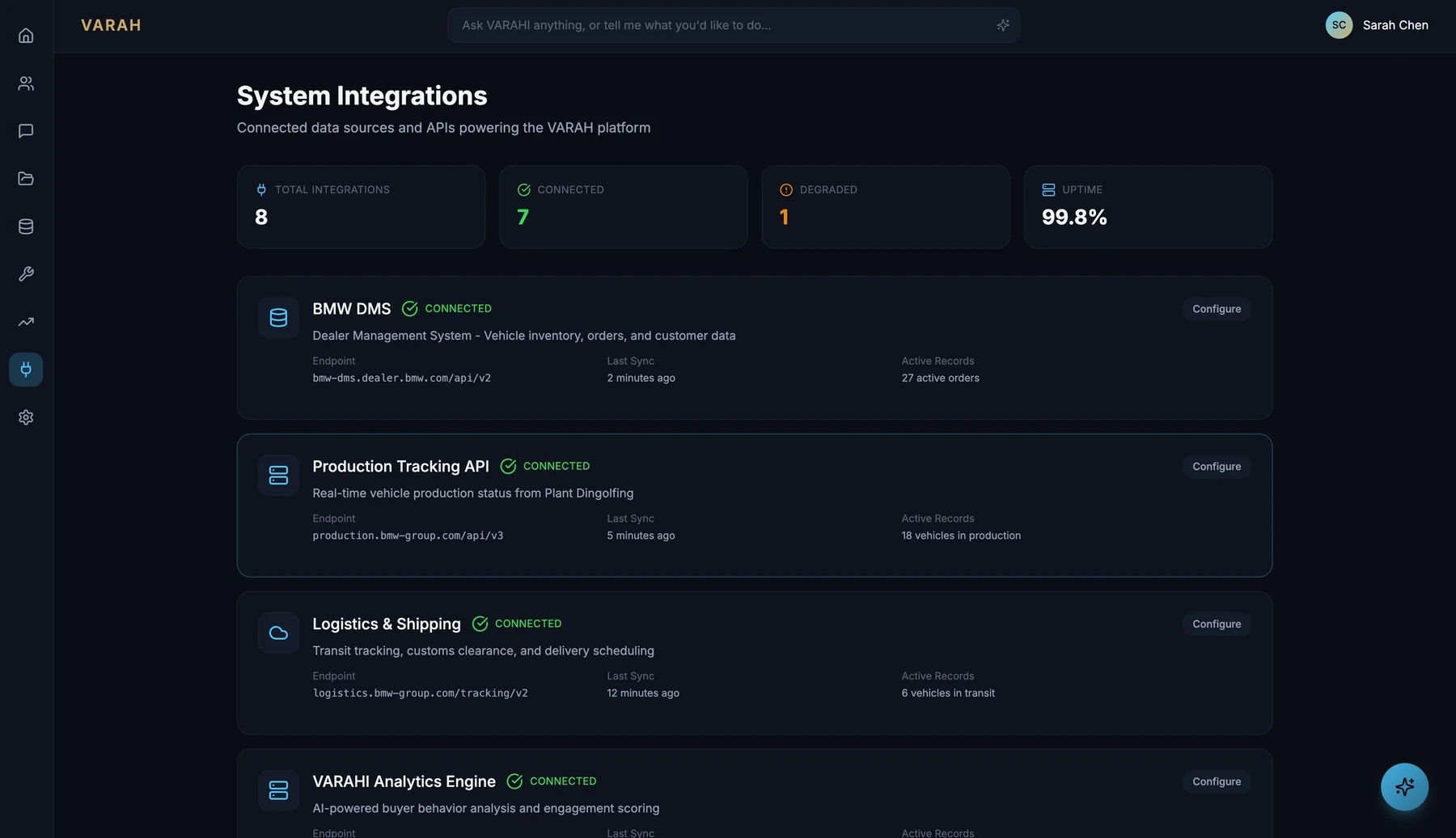This screenshot has height=838, width=1456.
Task: Open the chat message icon in sidebar
Action: 26,131
